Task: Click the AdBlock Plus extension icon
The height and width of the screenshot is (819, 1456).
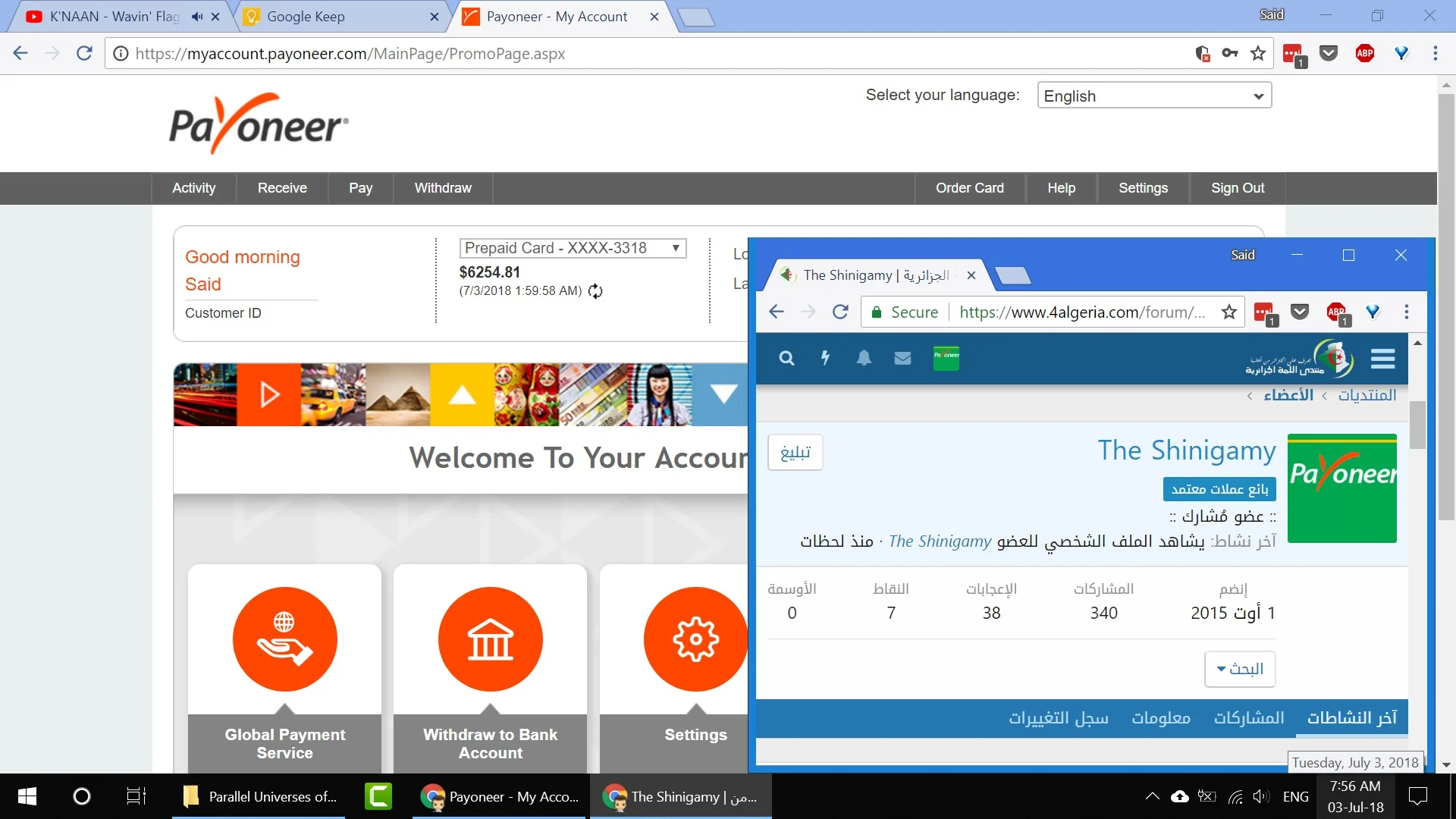Action: point(1364,53)
